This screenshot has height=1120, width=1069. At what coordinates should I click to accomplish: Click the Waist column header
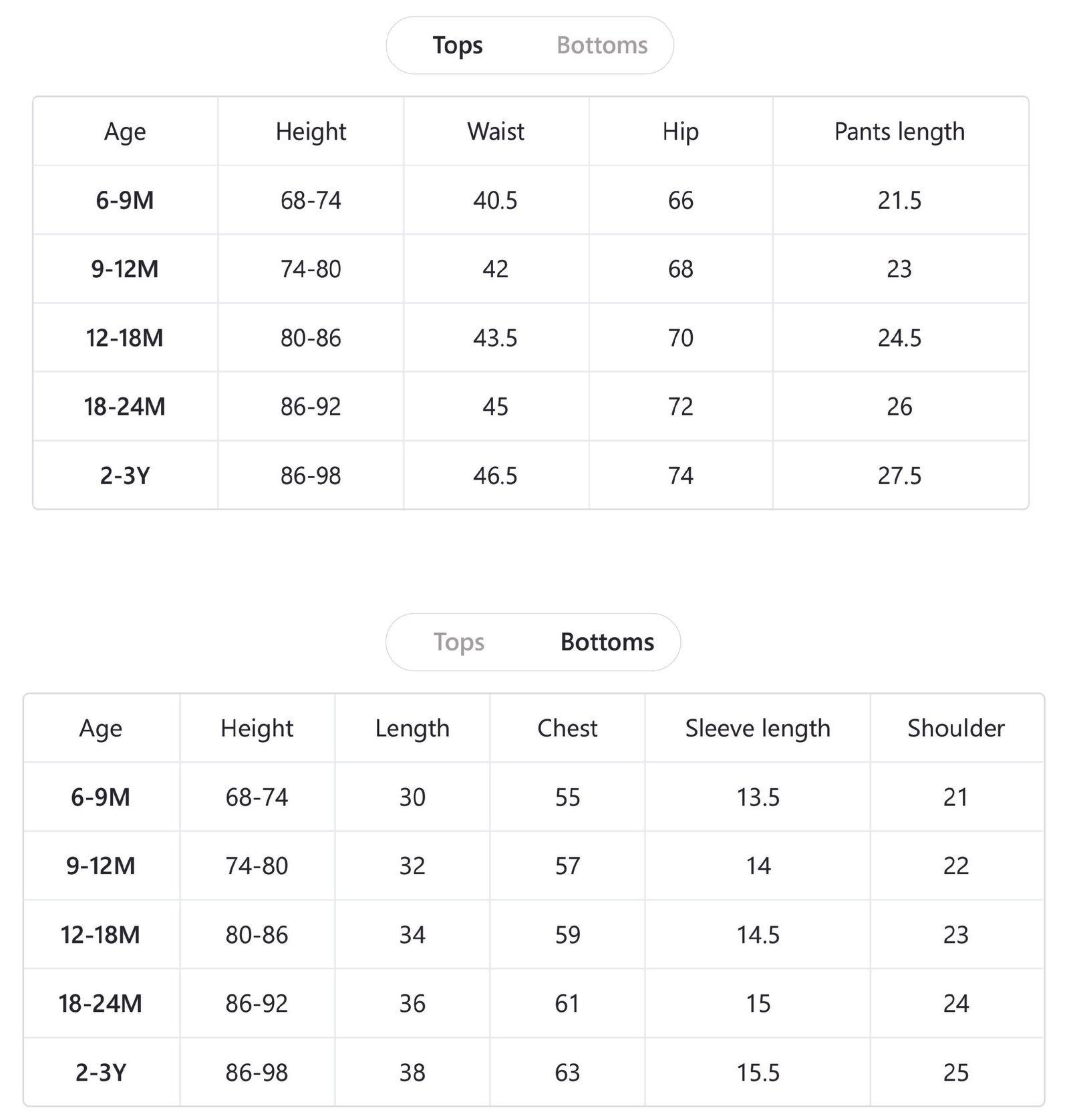pos(496,132)
